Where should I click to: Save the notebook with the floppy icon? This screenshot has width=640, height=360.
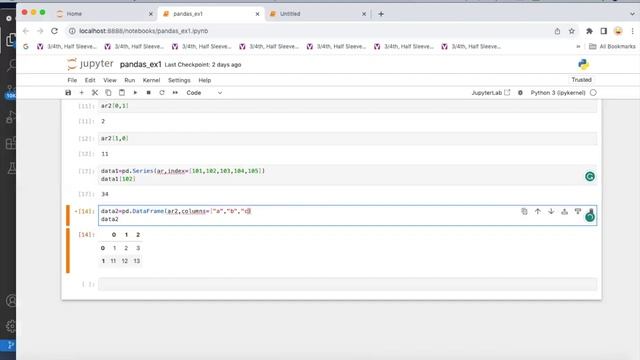(68, 93)
